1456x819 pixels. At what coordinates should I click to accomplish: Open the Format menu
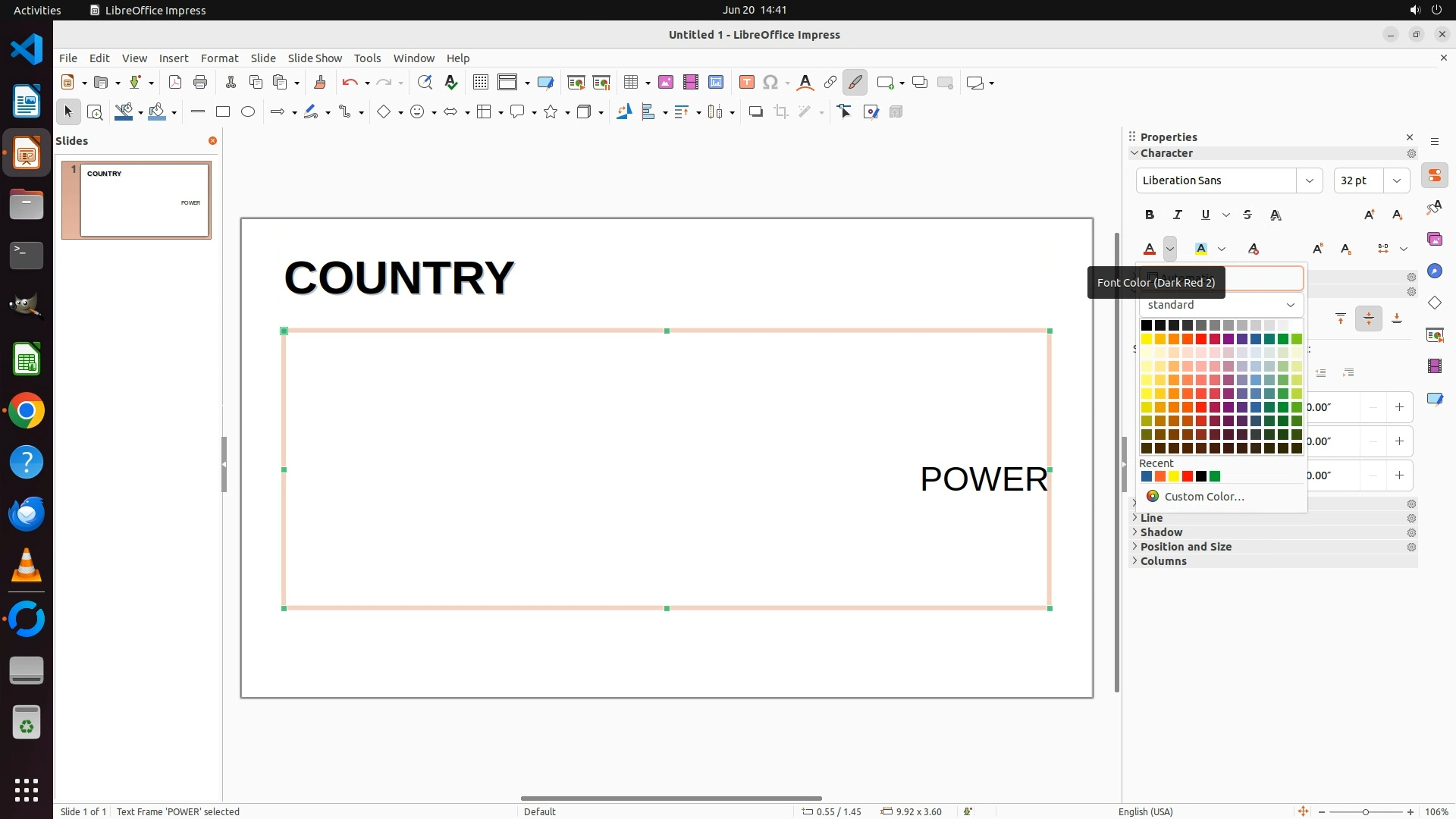pyautogui.click(x=219, y=58)
